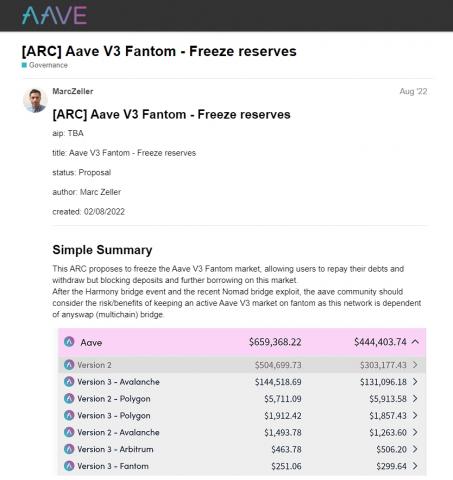Click the Version 2 - Avalanche icon
Image resolution: width=453 pixels, height=480 pixels.
pyautogui.click(x=69, y=432)
